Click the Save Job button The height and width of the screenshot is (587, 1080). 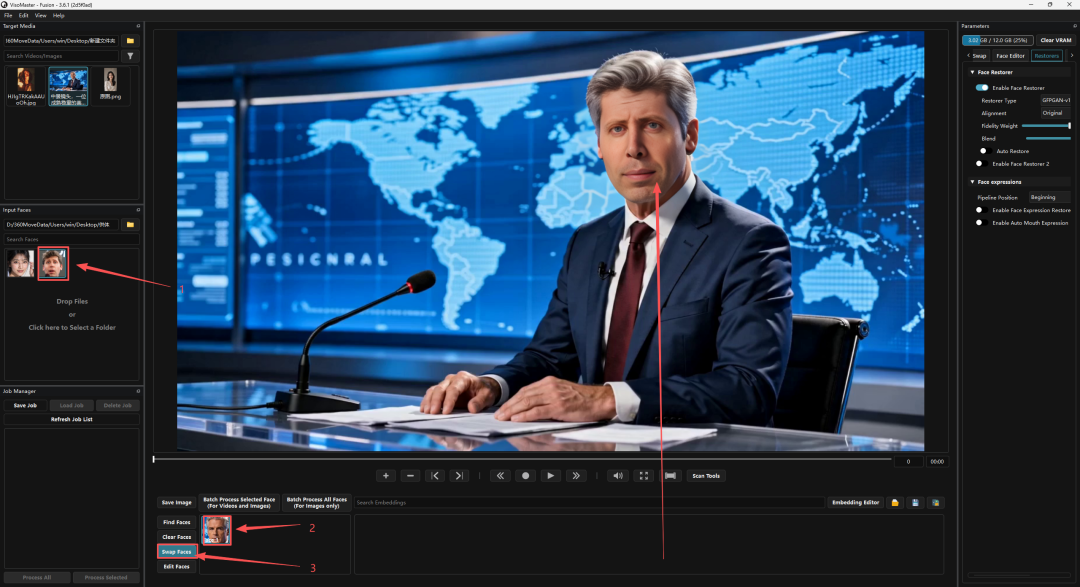[25, 405]
